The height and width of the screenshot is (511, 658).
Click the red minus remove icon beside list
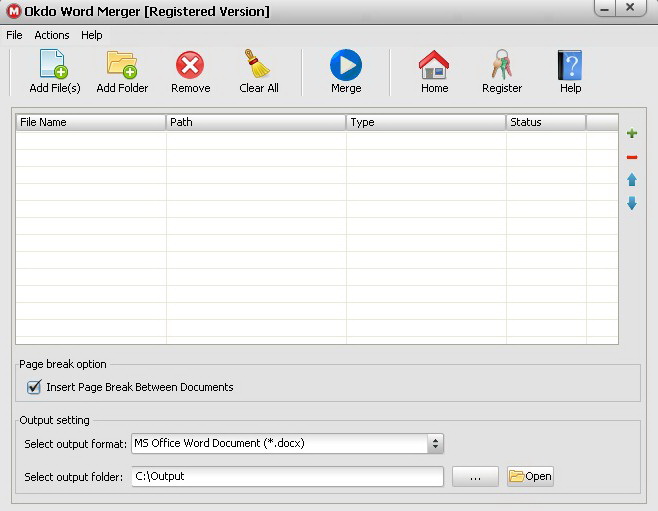point(632,157)
